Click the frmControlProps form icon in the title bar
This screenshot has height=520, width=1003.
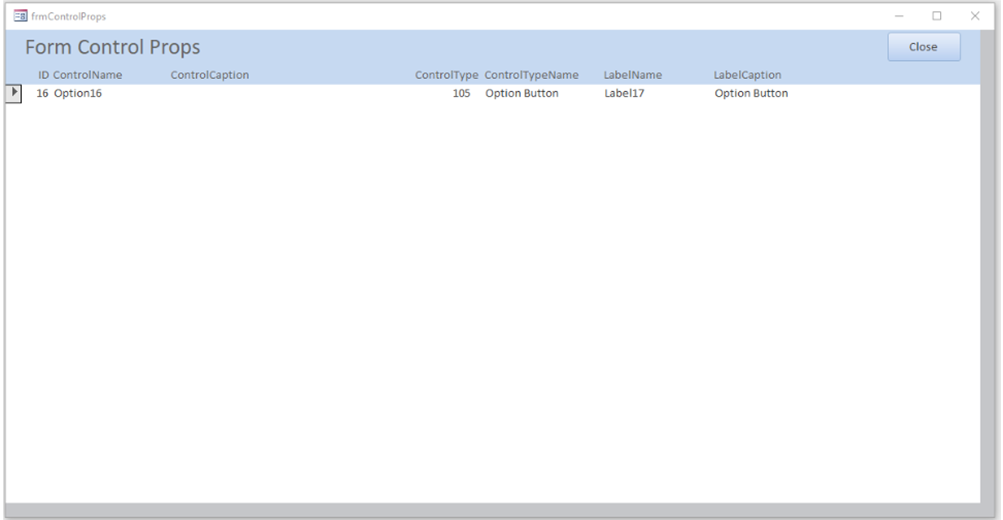click(20, 16)
